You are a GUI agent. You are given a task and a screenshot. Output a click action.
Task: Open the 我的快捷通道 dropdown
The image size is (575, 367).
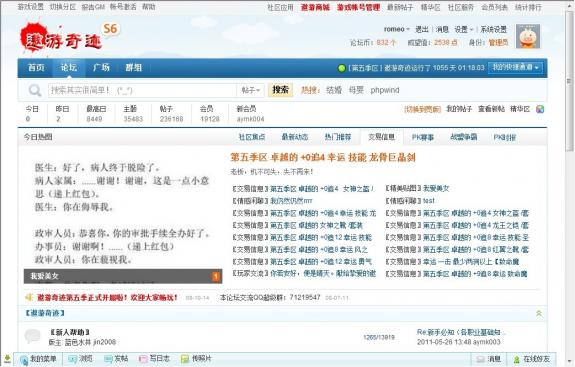[x=515, y=67]
